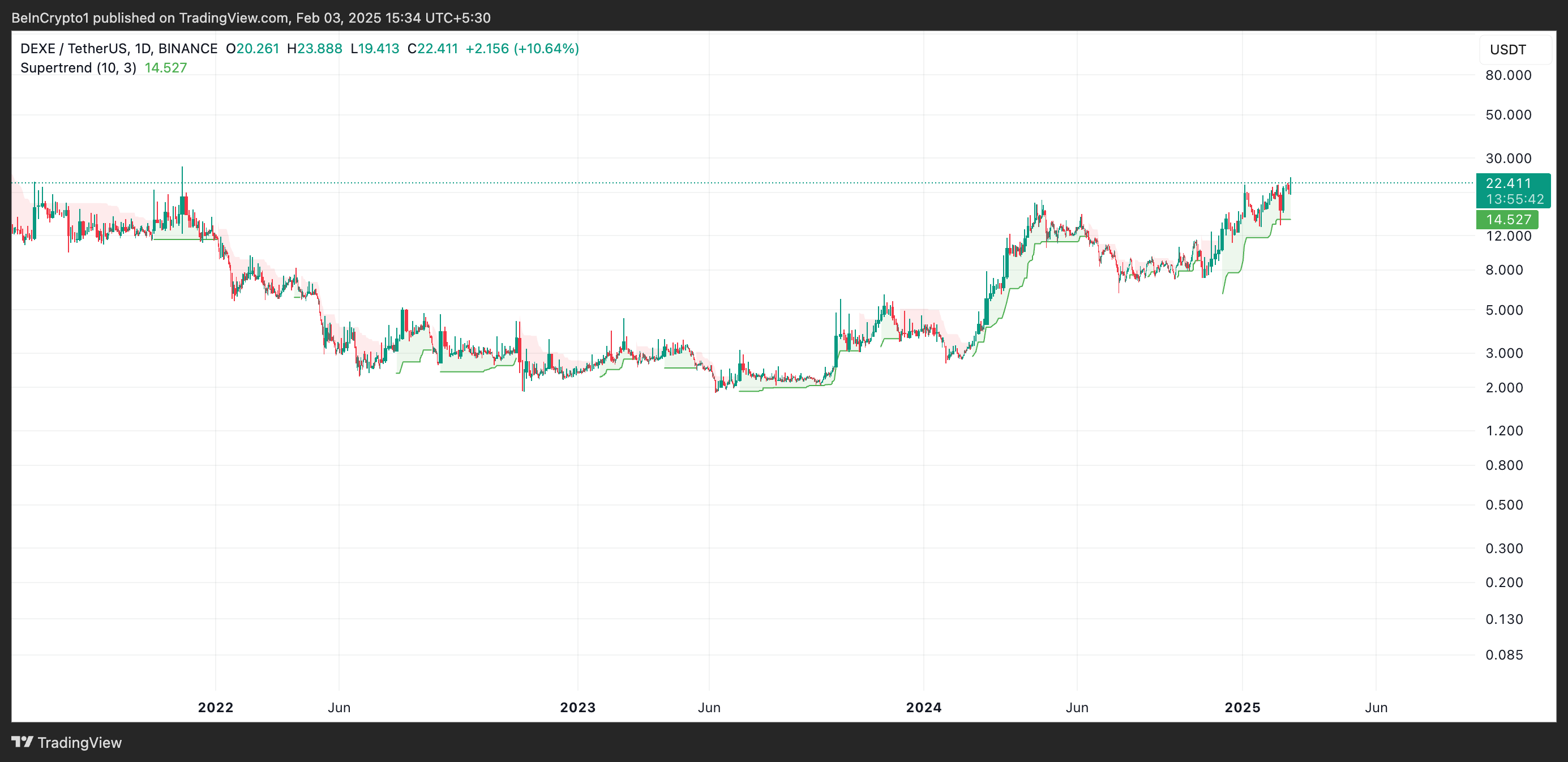The width and height of the screenshot is (1568, 762).
Task: Click the 2022 time axis label
Action: (x=216, y=707)
